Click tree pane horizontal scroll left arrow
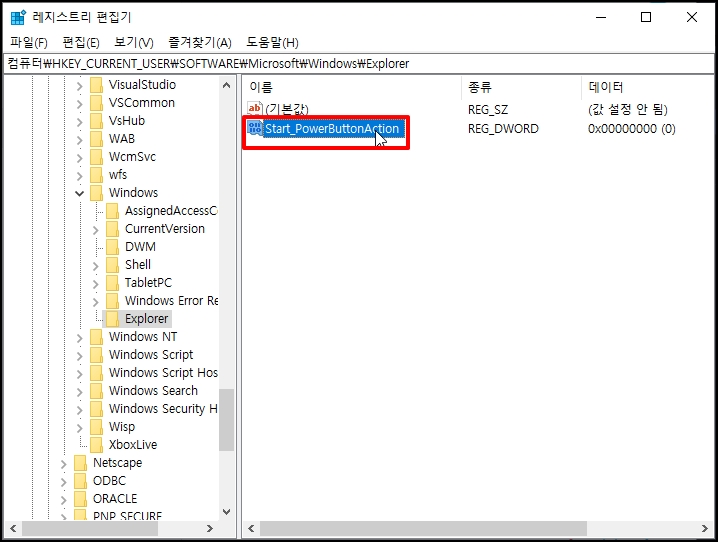The width and height of the screenshot is (718, 542). [x=13, y=529]
